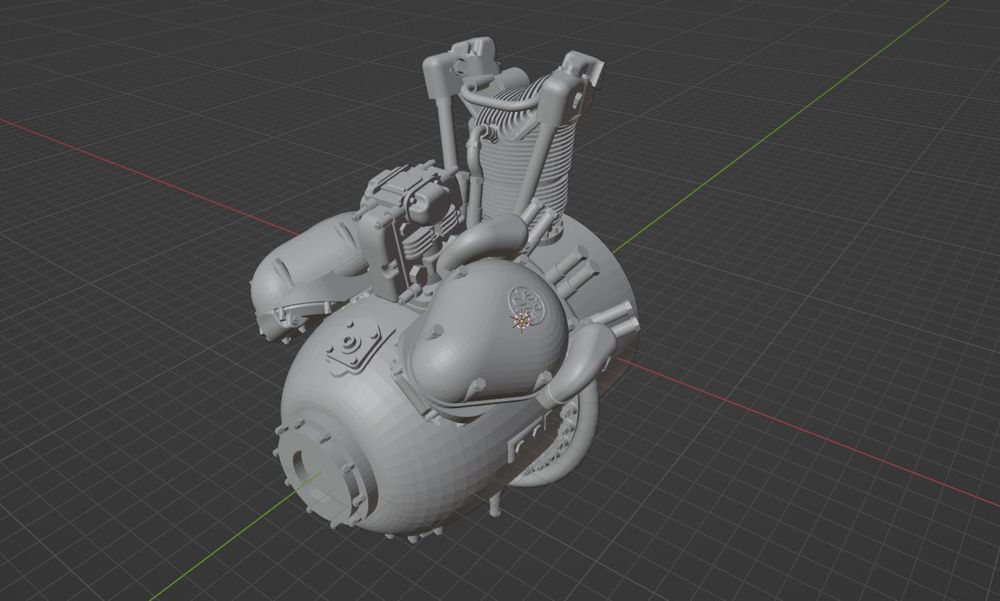Image resolution: width=1000 pixels, height=601 pixels.
Task: Click the orange origin point on side cover
Action: [523, 322]
